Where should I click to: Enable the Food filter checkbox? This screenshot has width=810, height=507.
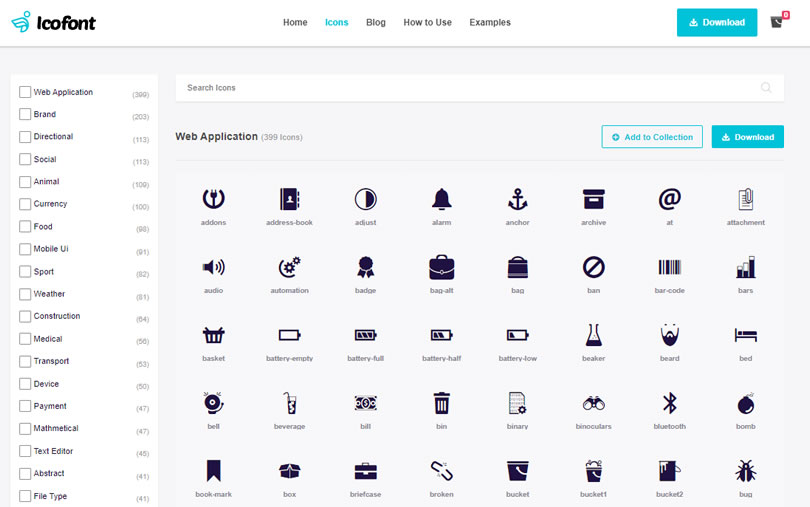25,226
